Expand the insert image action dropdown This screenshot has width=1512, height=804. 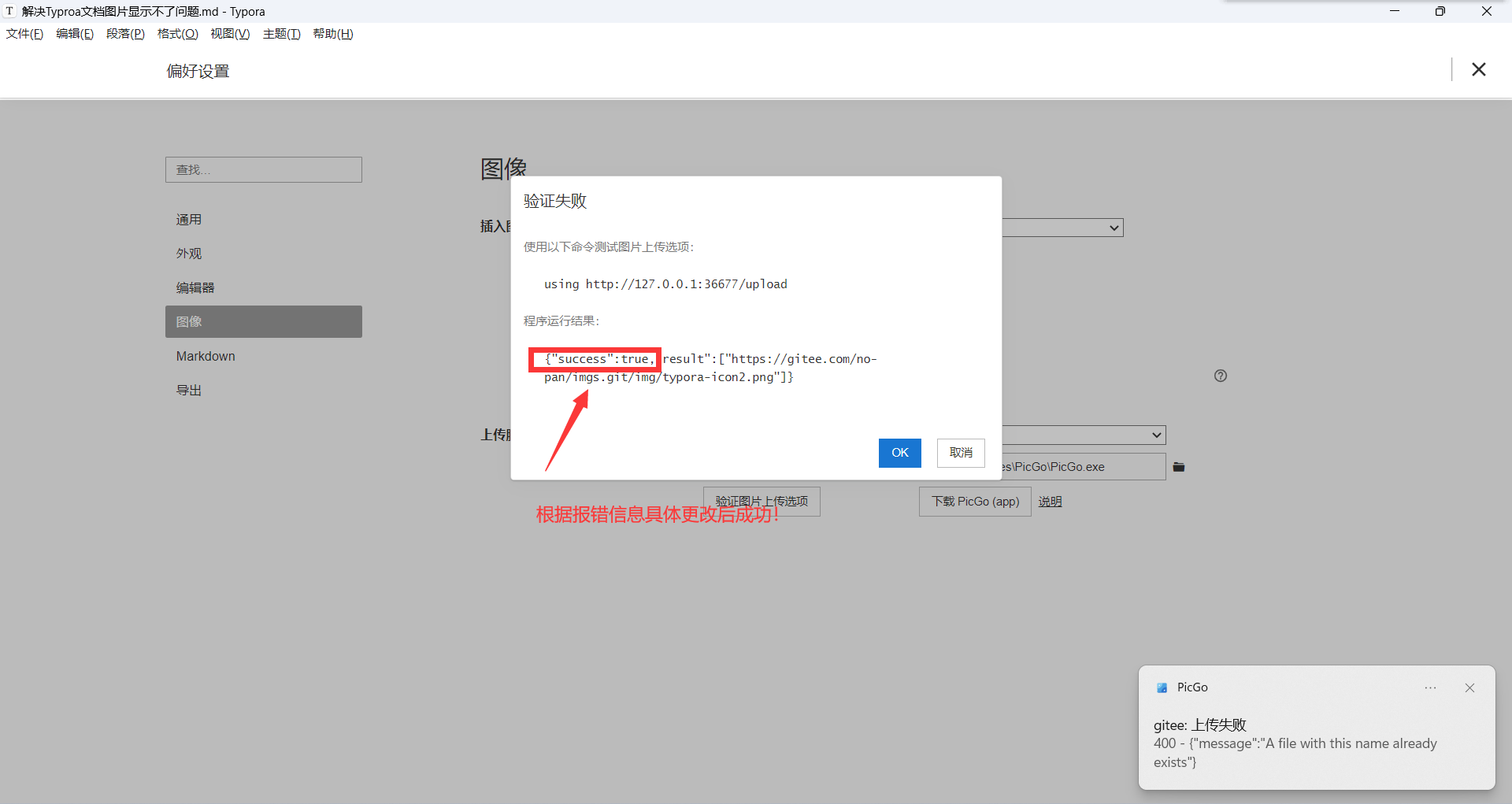tap(1062, 228)
